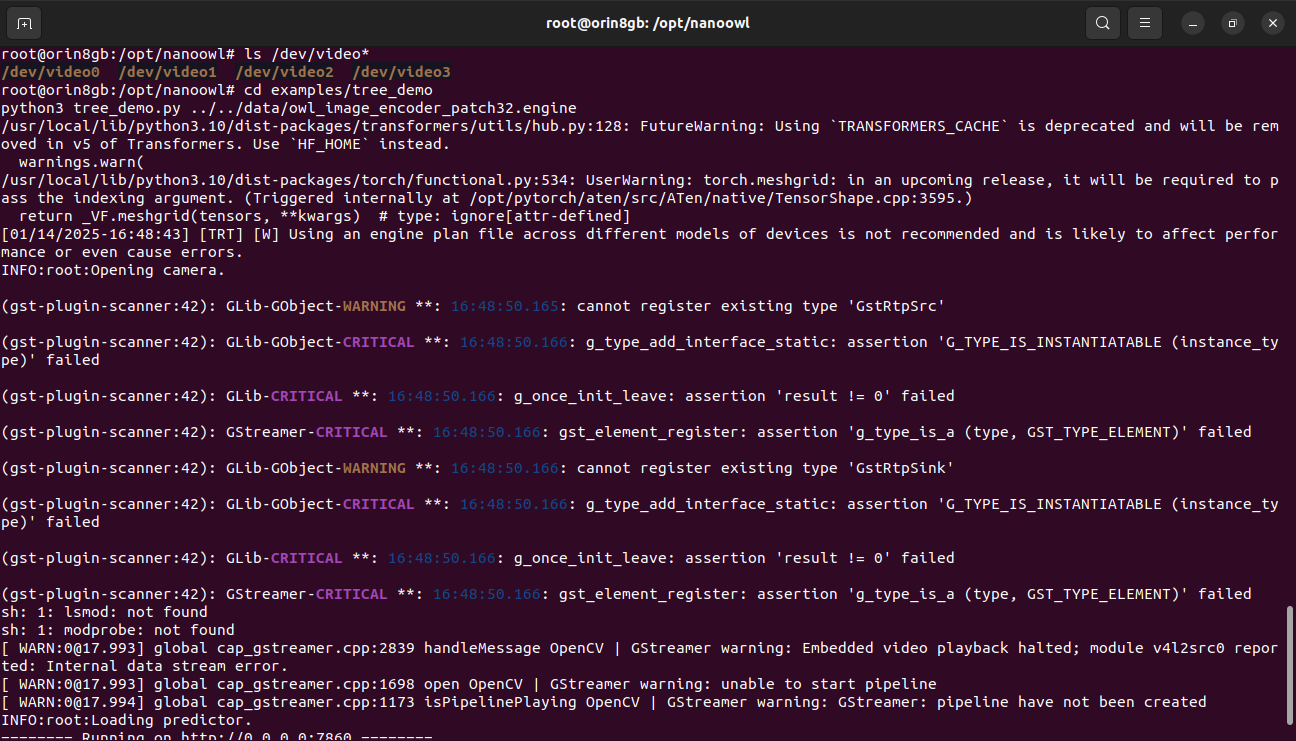Click the 'cd examples/tree_demo' command
The height and width of the screenshot is (741, 1296).
(339, 90)
